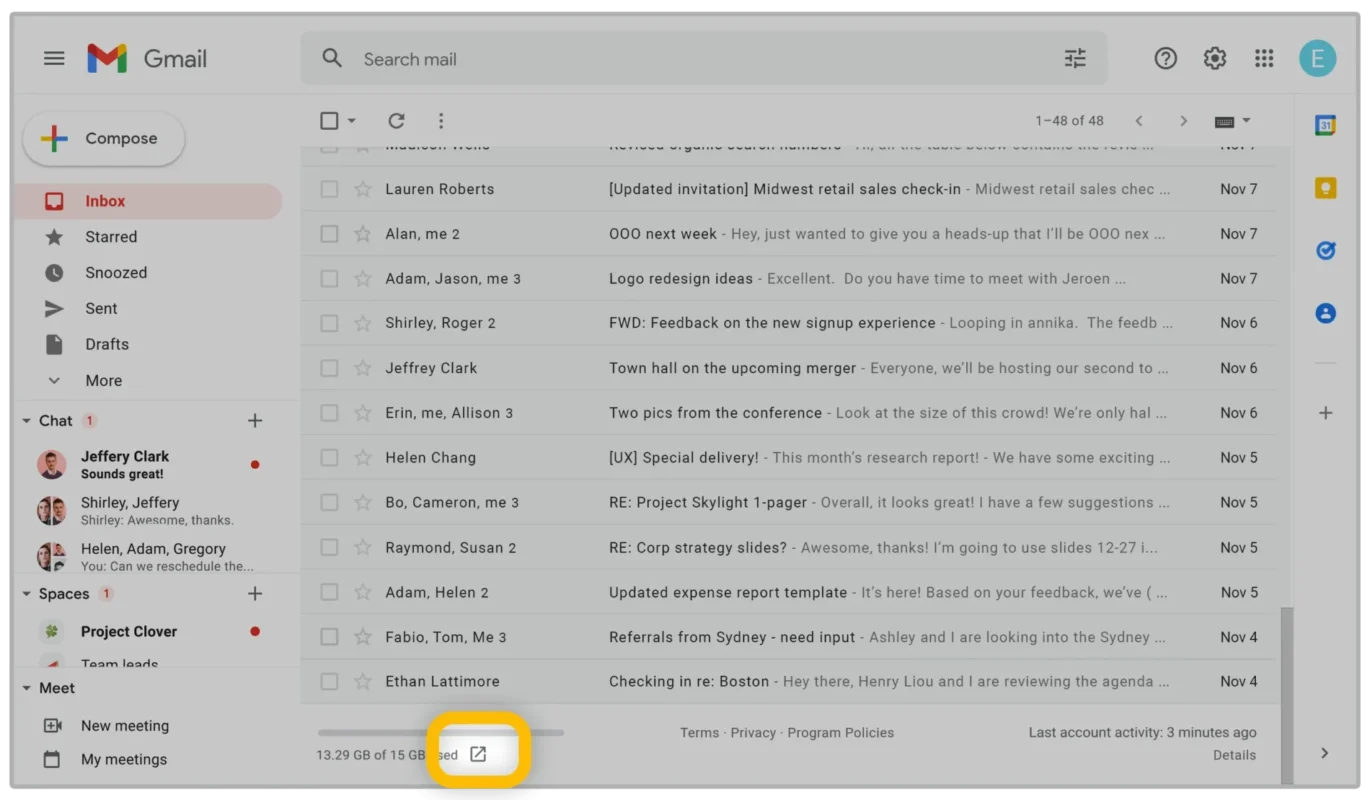
Task: Open Gmail settings
Action: (x=1214, y=58)
